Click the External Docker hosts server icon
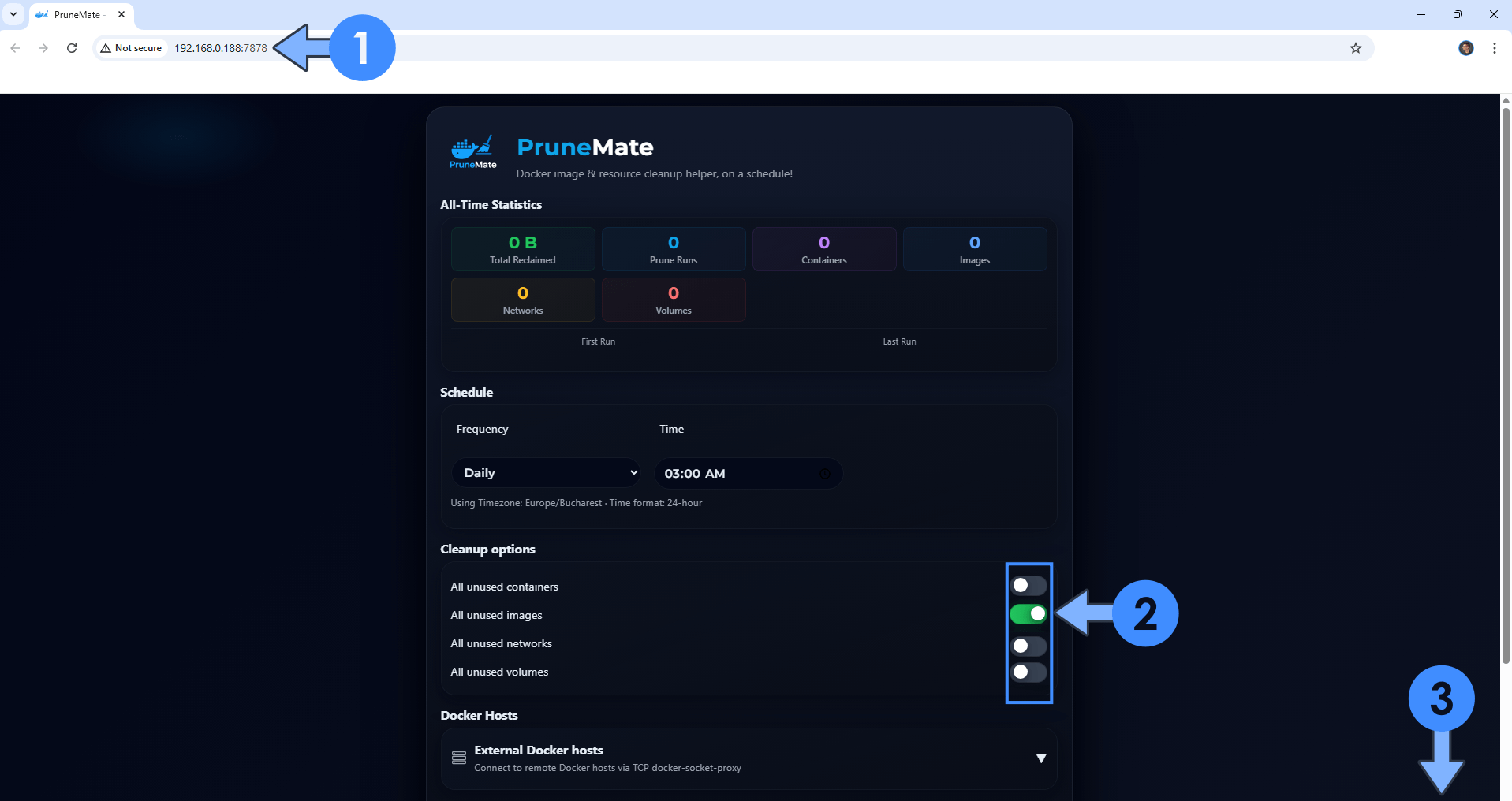 [x=458, y=758]
